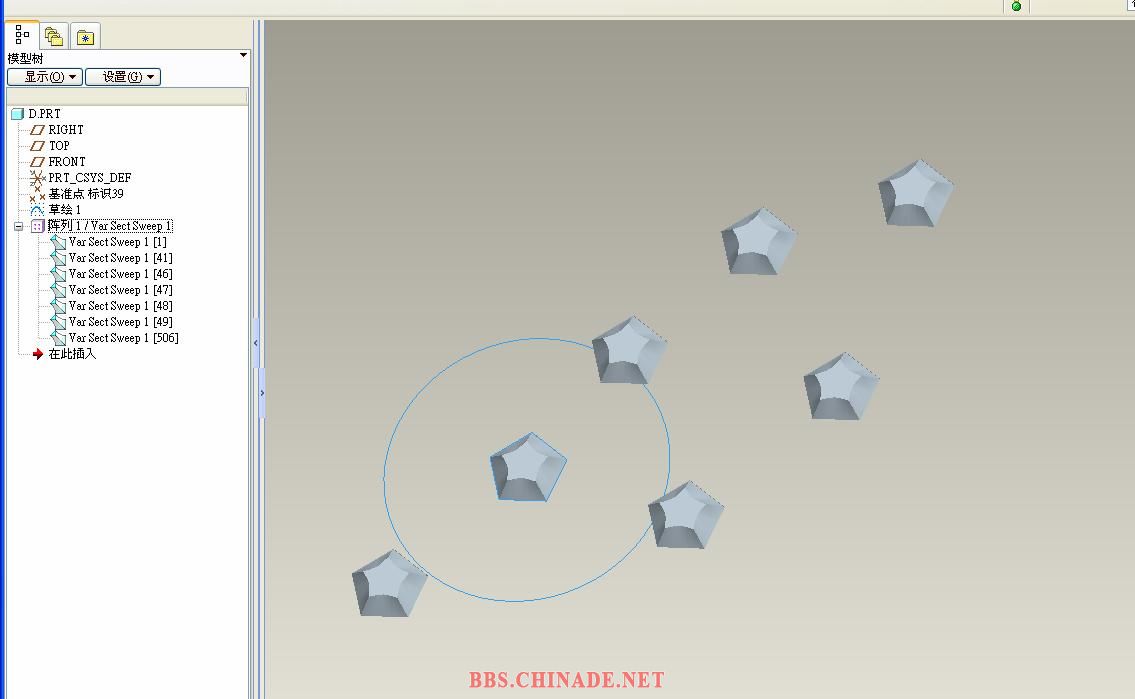Click the TOP plane icon

pos(37,146)
